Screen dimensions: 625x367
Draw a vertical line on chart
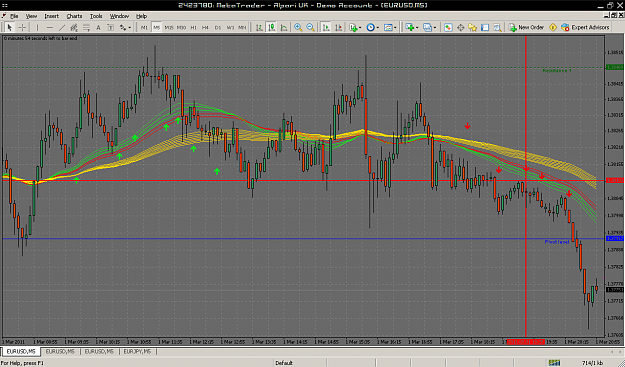pos(37,27)
